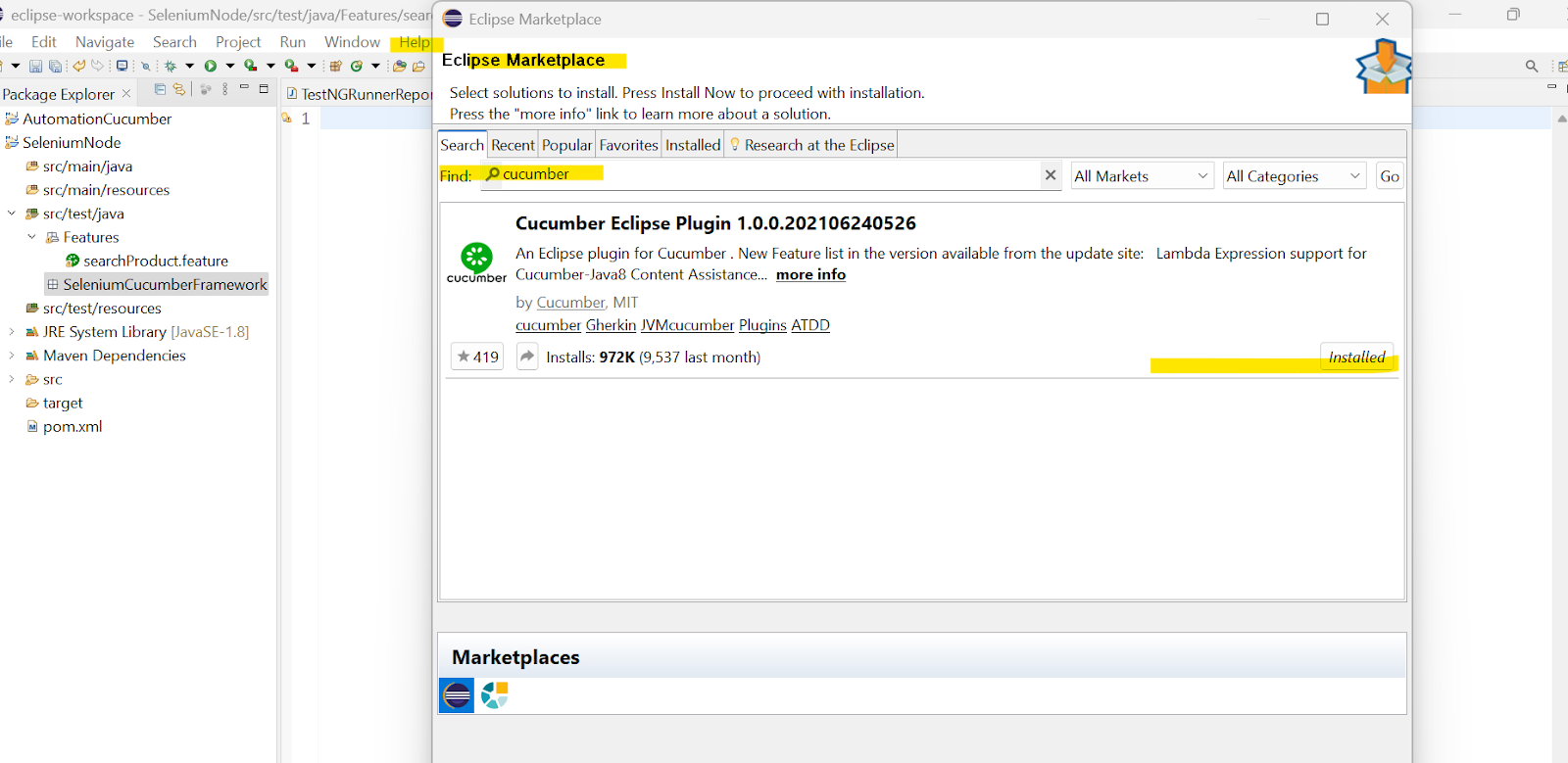Click the Cucumber author link
The image size is (1568, 763).
[571, 303]
